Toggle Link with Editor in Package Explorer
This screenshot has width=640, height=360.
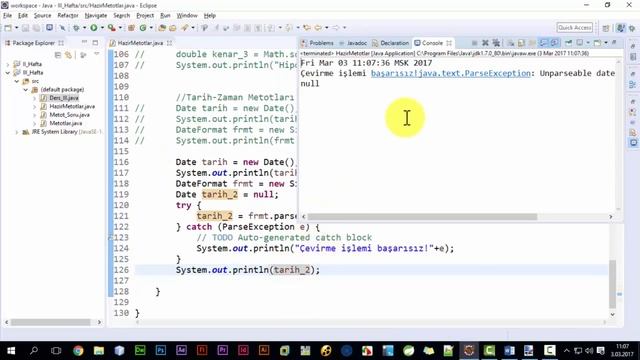click(x=68, y=55)
